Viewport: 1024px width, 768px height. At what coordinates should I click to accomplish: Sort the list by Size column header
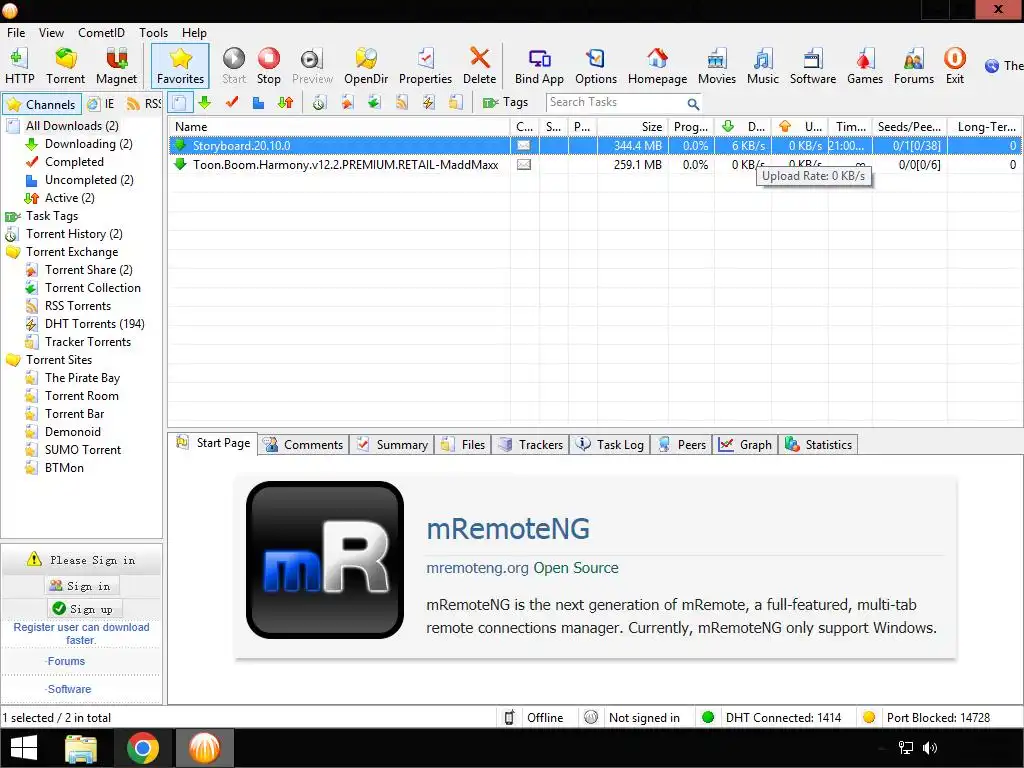click(632, 127)
